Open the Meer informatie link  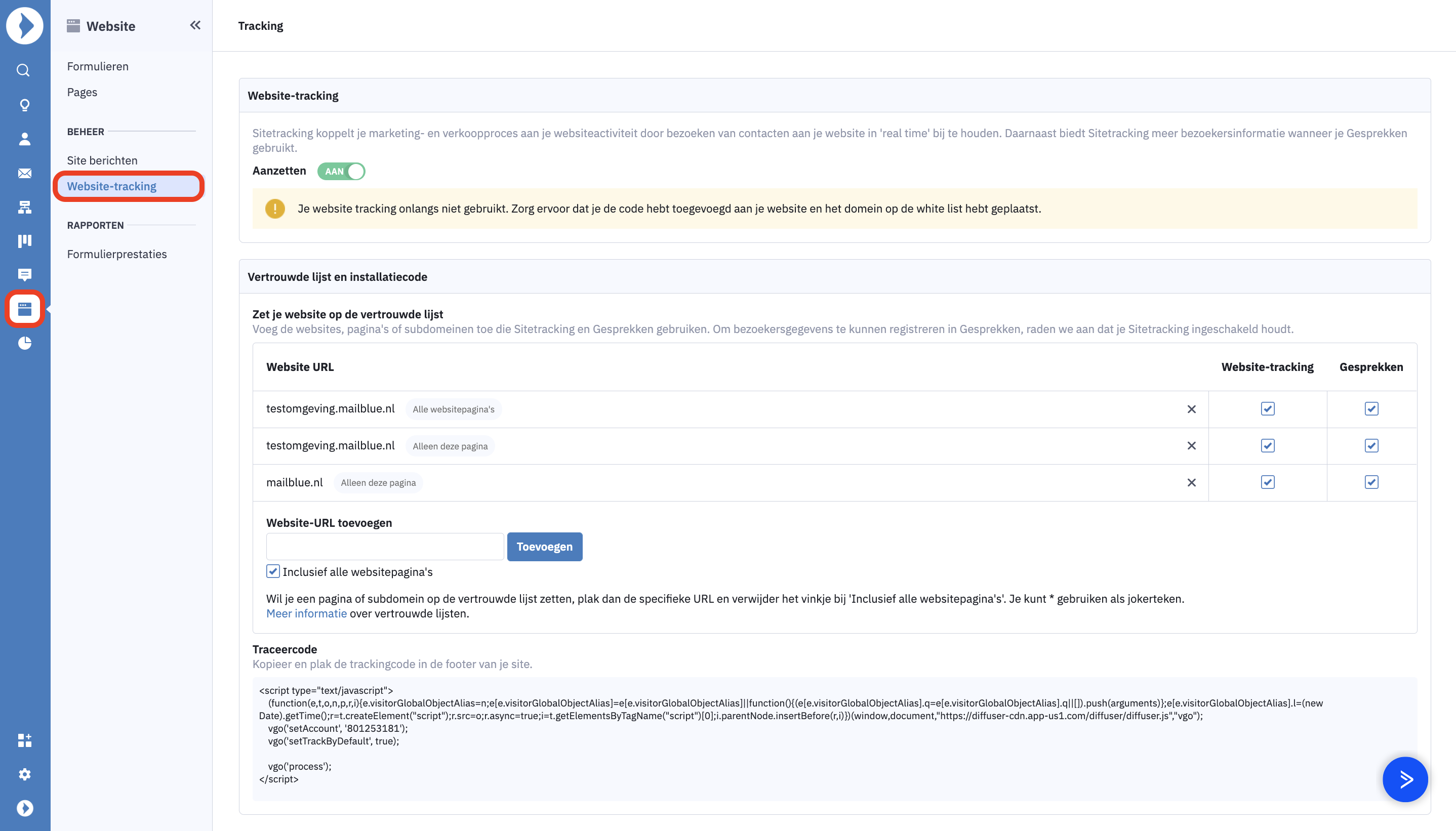tap(306, 613)
